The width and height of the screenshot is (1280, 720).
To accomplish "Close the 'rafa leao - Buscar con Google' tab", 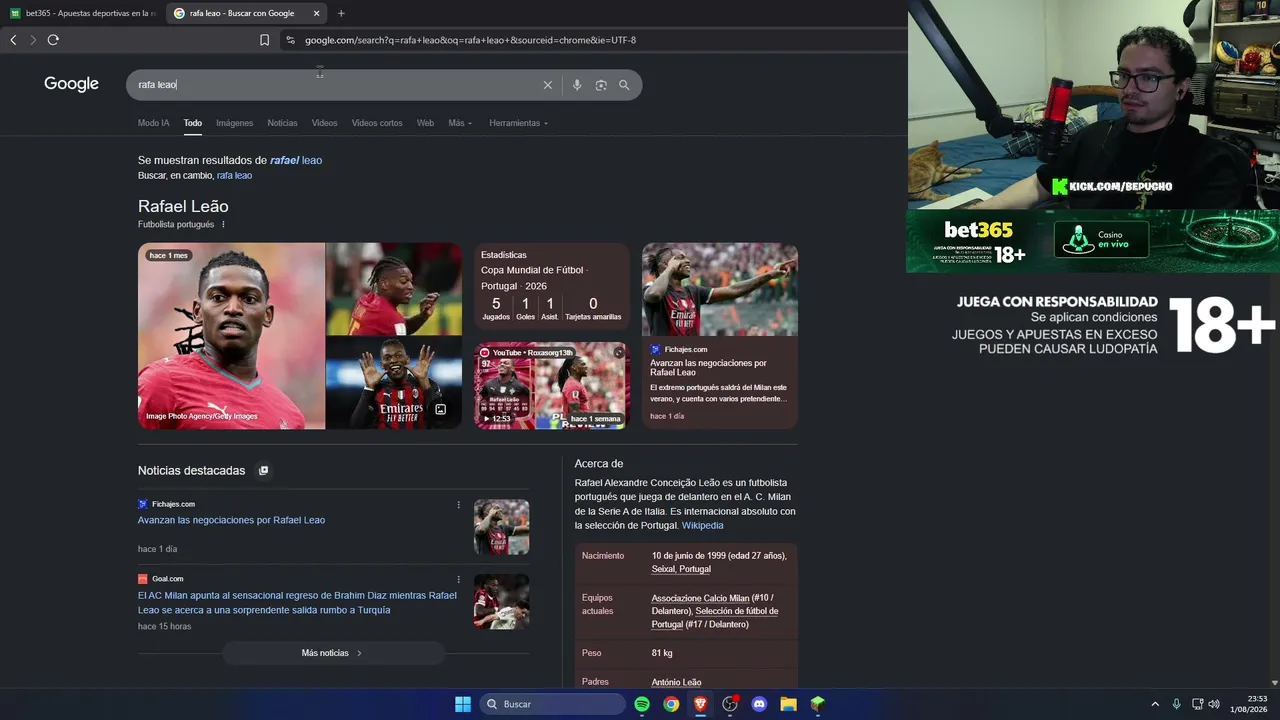I will click(316, 13).
